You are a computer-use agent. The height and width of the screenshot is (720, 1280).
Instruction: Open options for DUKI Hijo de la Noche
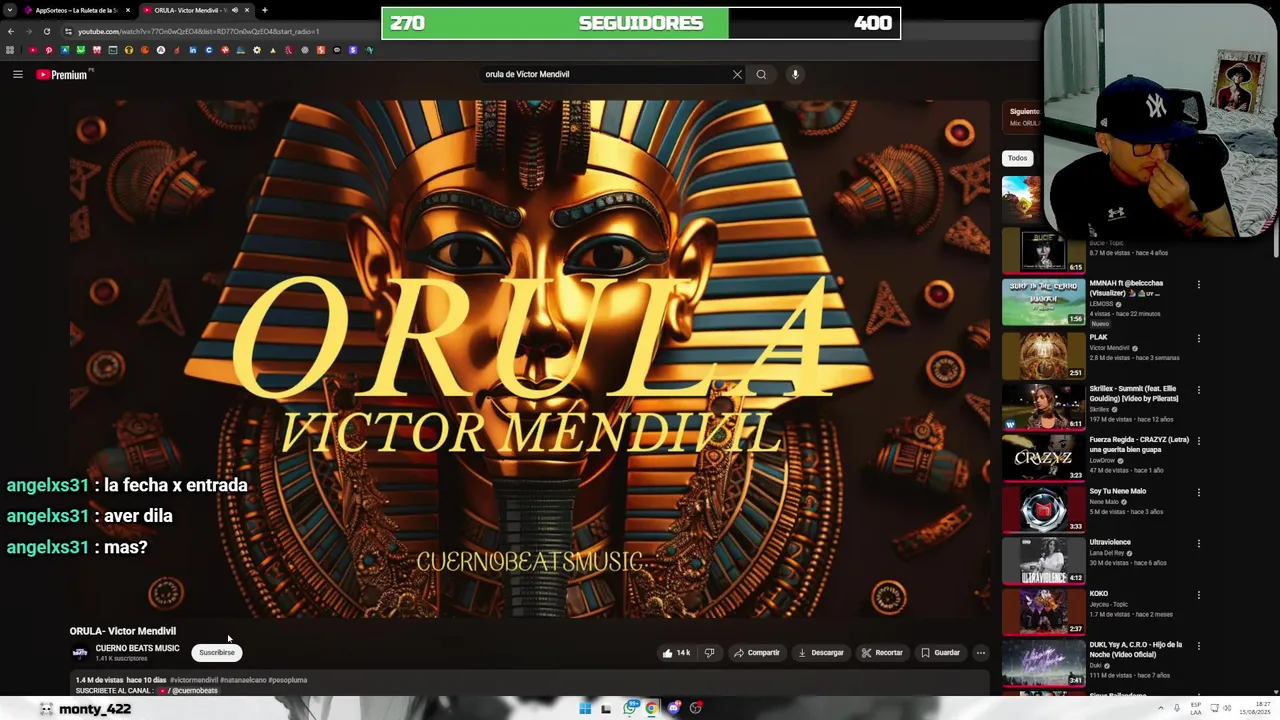(1198, 646)
